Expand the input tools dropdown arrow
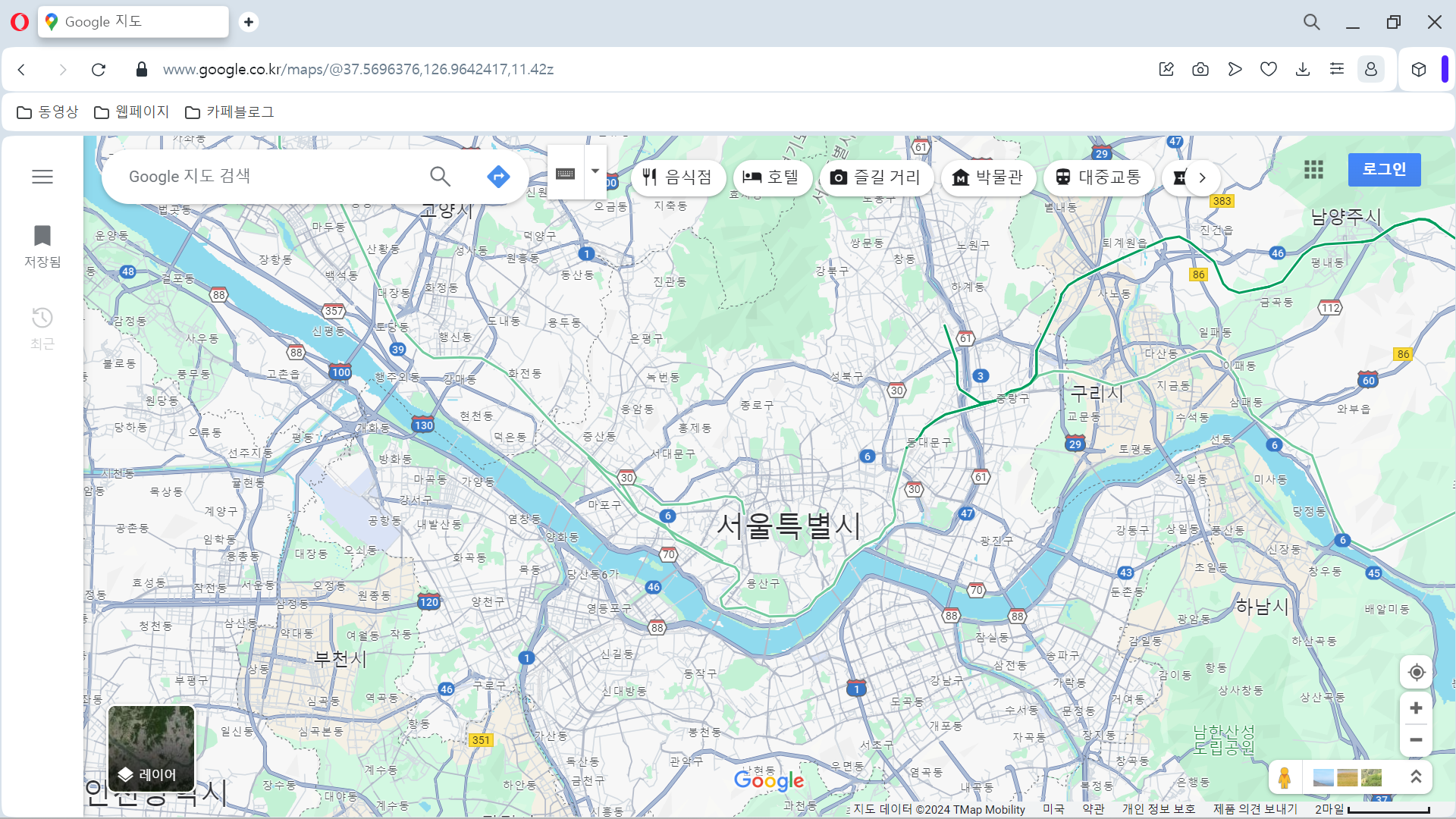Image resolution: width=1456 pixels, height=819 pixels. coord(595,171)
